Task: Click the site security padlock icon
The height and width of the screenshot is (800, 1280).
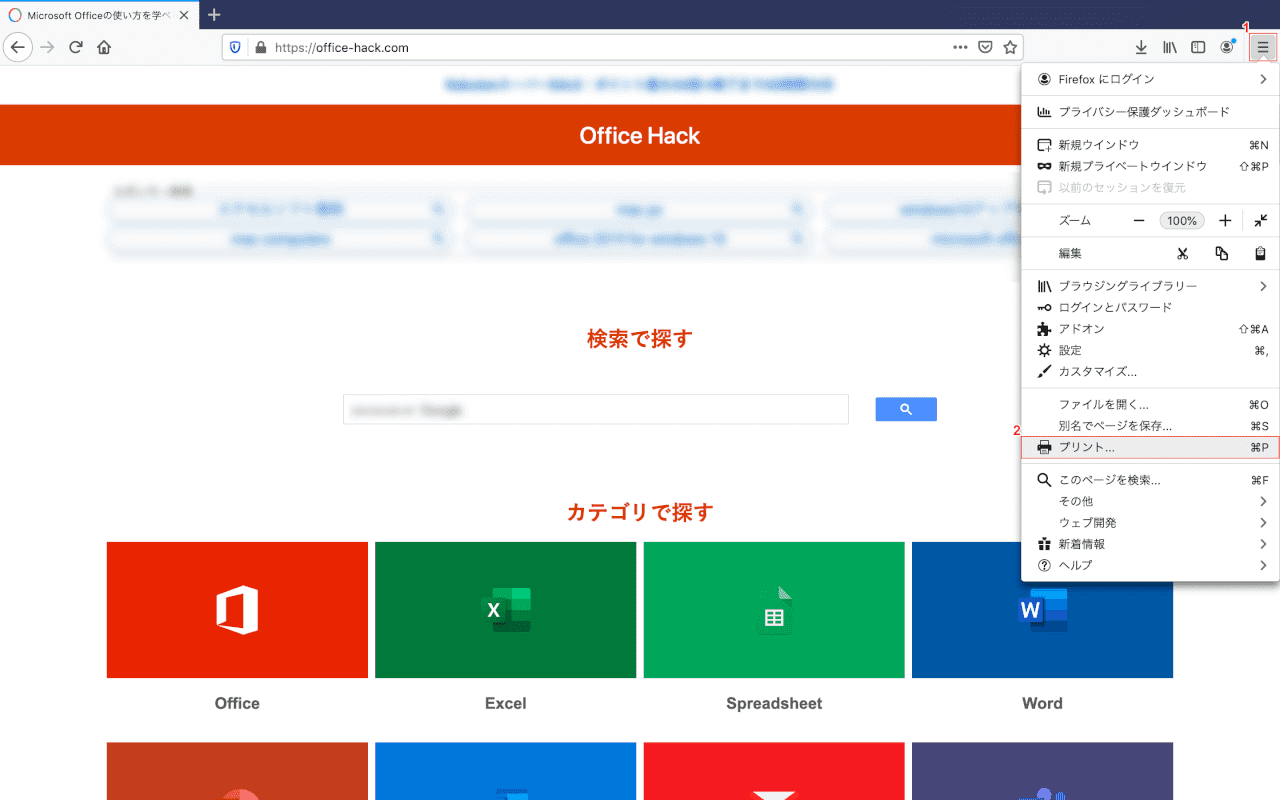Action: click(x=261, y=47)
